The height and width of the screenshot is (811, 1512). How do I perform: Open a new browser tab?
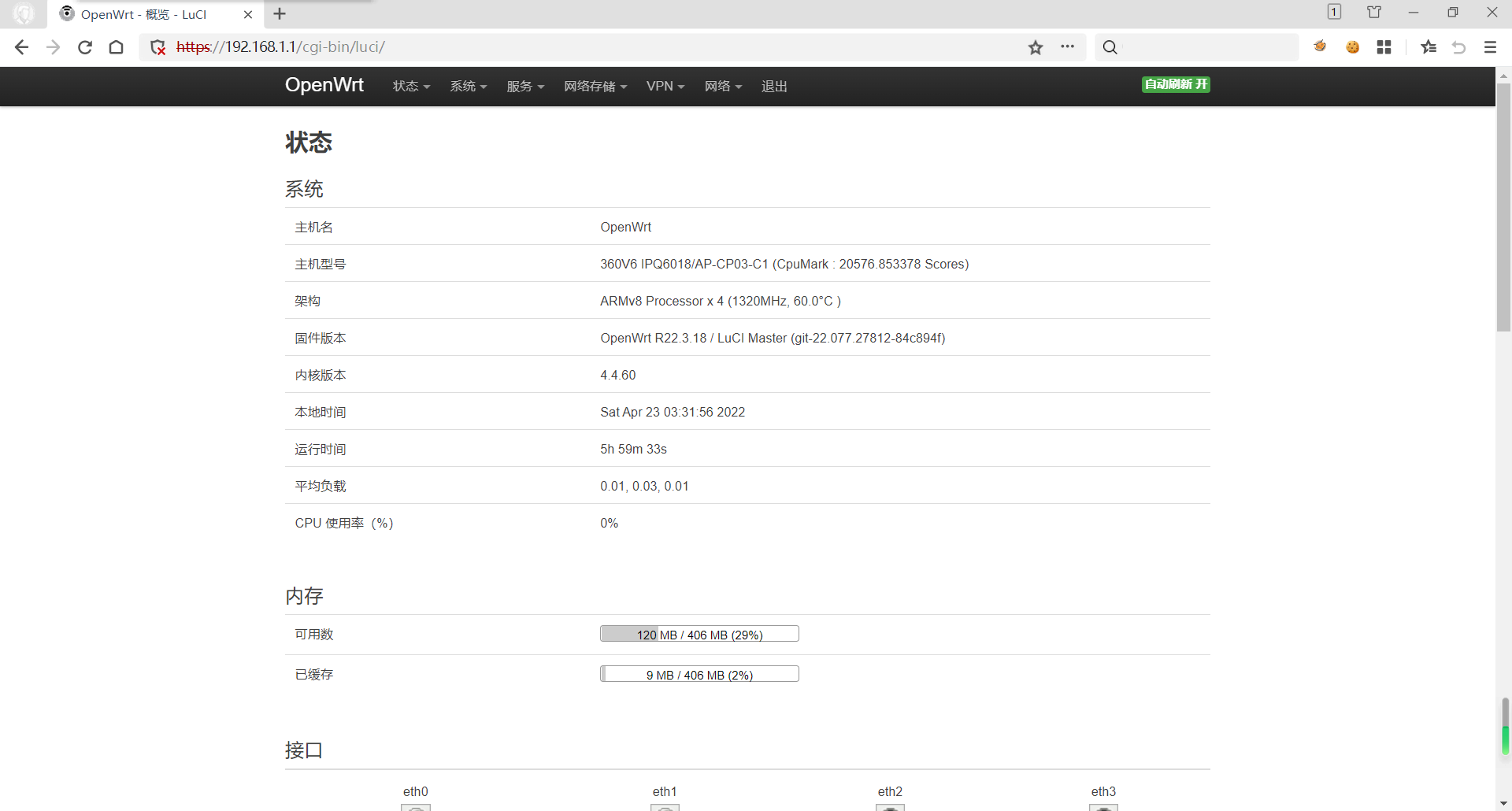(x=280, y=13)
